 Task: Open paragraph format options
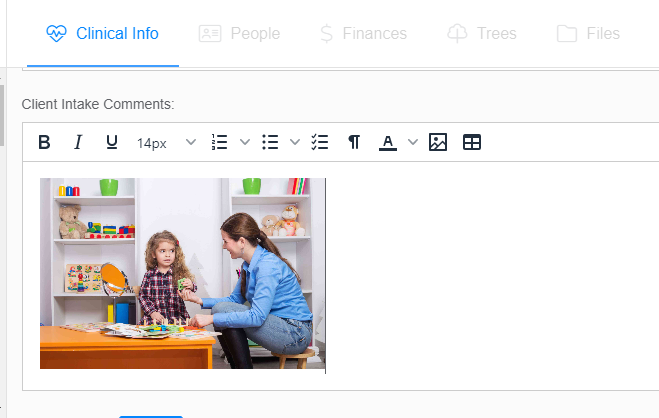(x=354, y=142)
